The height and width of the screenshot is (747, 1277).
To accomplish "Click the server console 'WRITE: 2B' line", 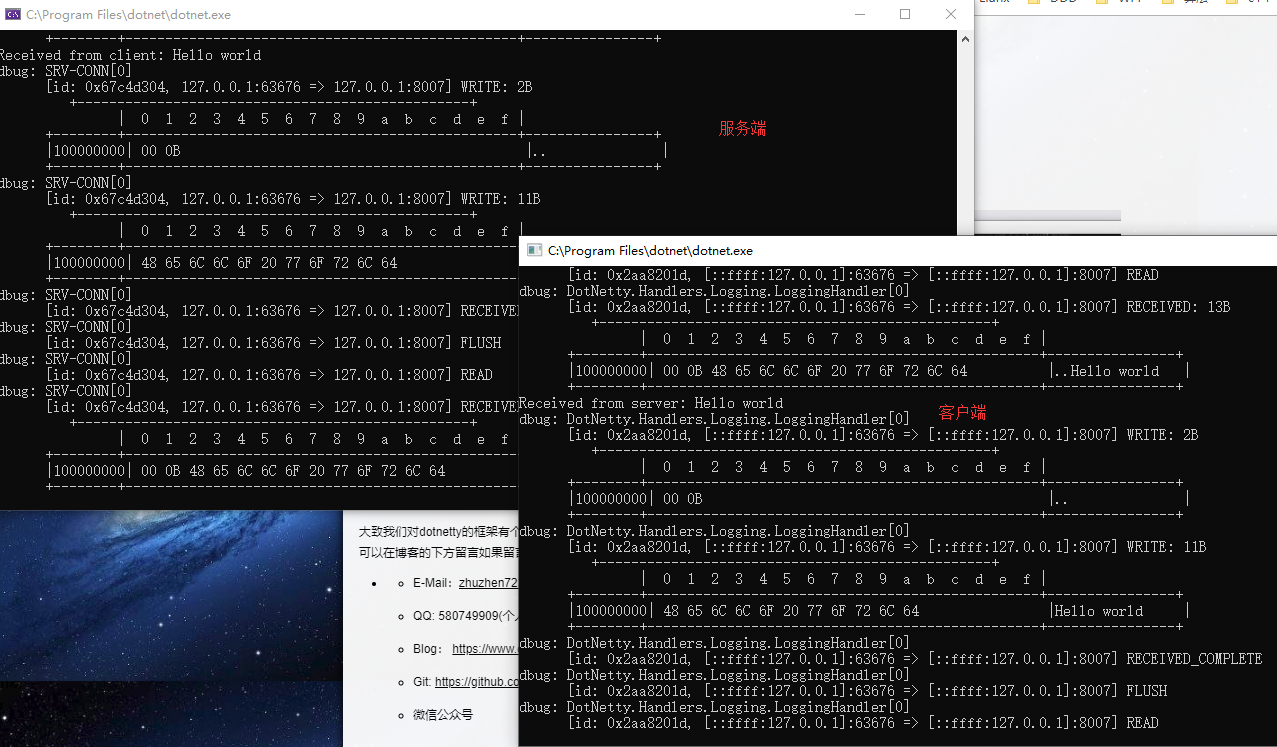I will (x=289, y=87).
